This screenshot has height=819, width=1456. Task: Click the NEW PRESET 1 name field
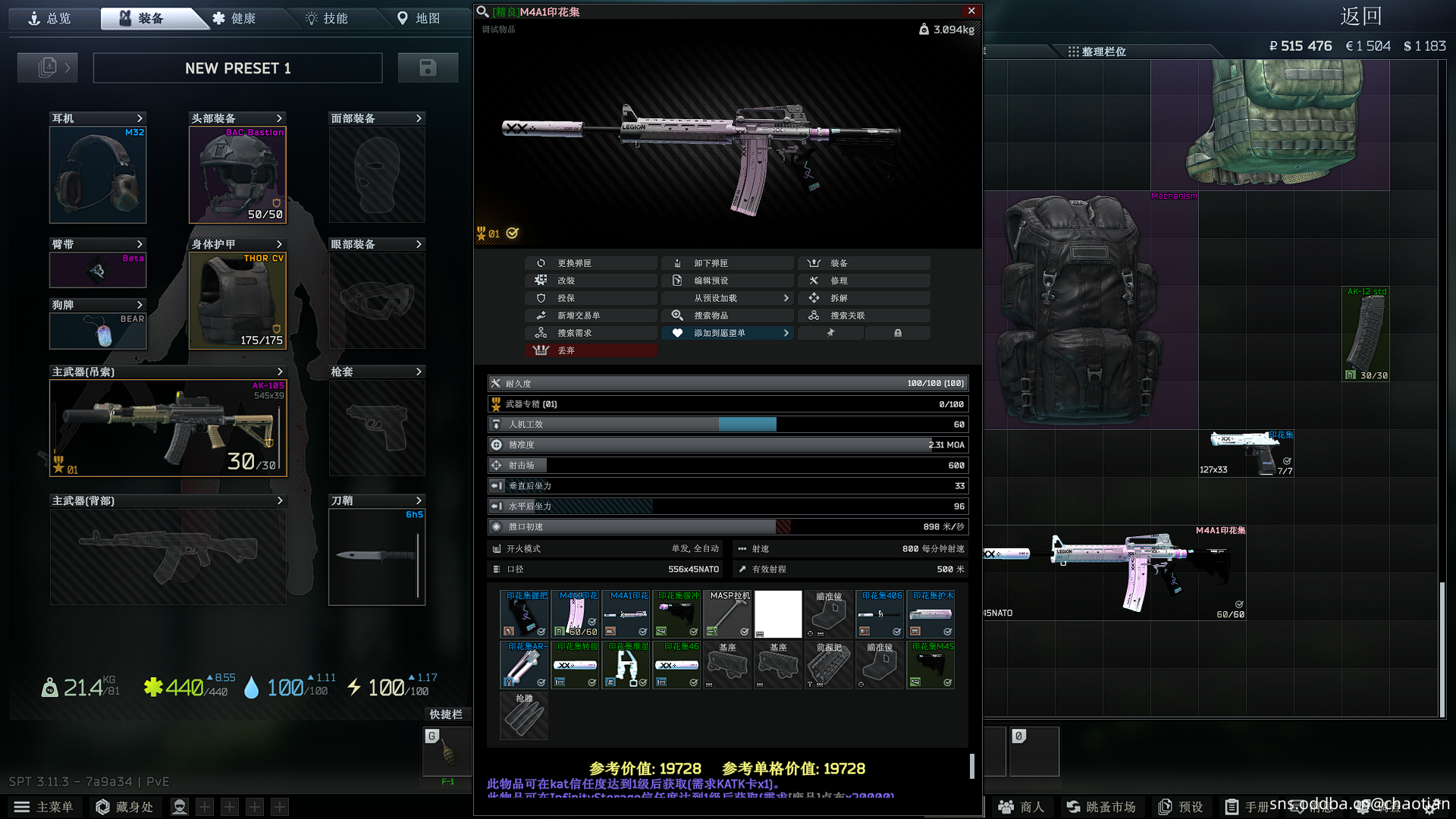pyautogui.click(x=237, y=68)
